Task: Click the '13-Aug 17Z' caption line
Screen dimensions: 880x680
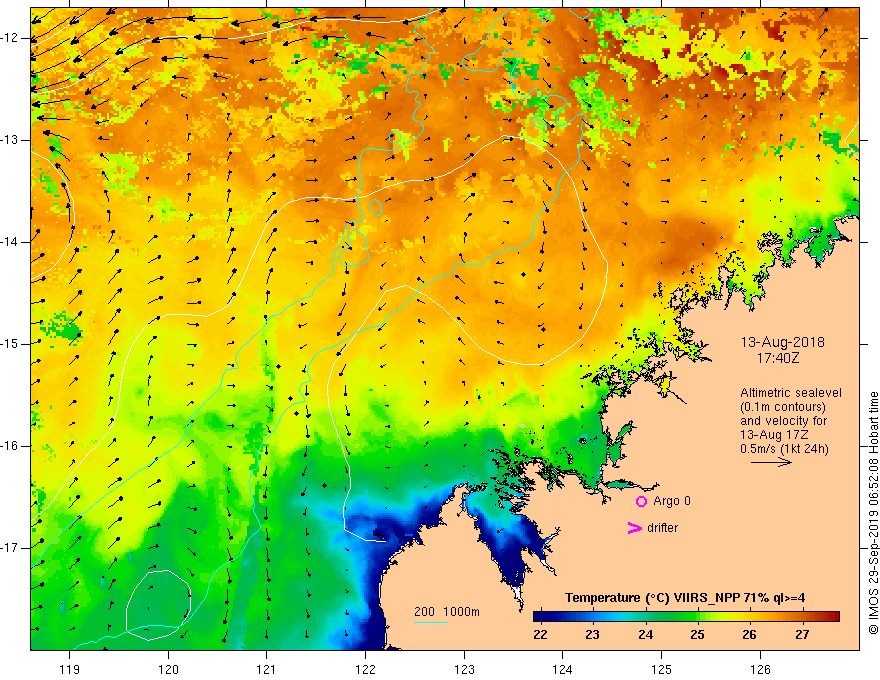Action: [x=776, y=435]
